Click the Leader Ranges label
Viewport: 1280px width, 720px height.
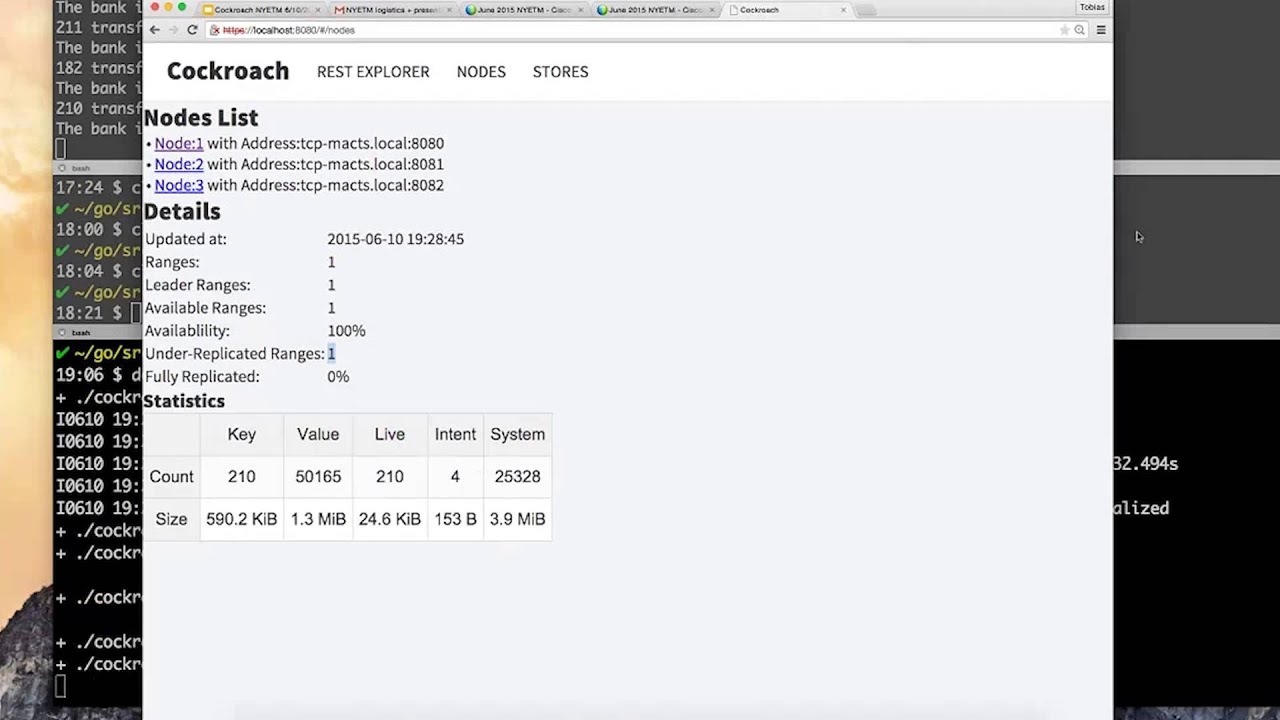197,285
